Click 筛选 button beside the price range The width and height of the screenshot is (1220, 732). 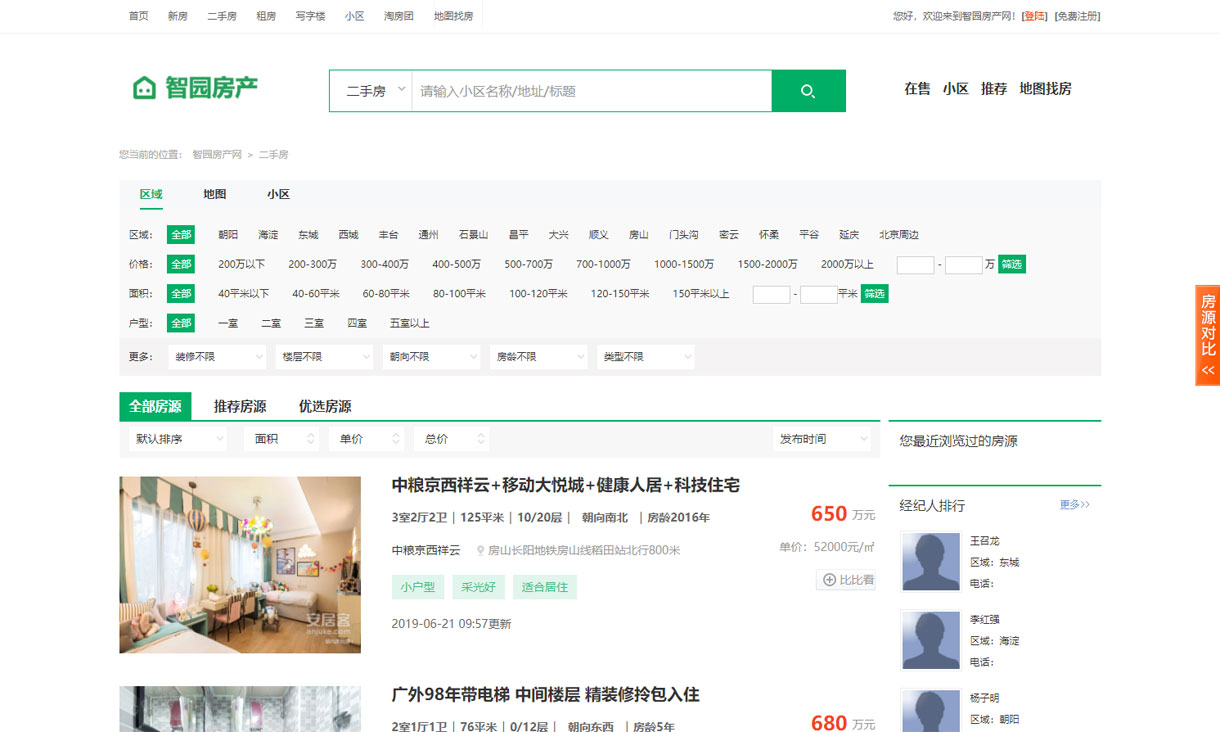pyautogui.click(x=1011, y=265)
